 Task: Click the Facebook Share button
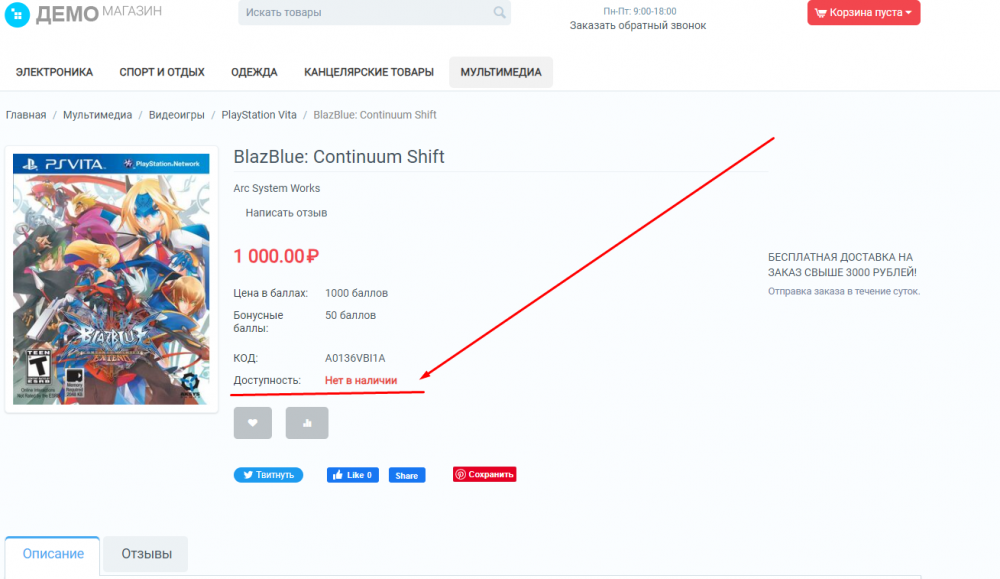pos(406,475)
